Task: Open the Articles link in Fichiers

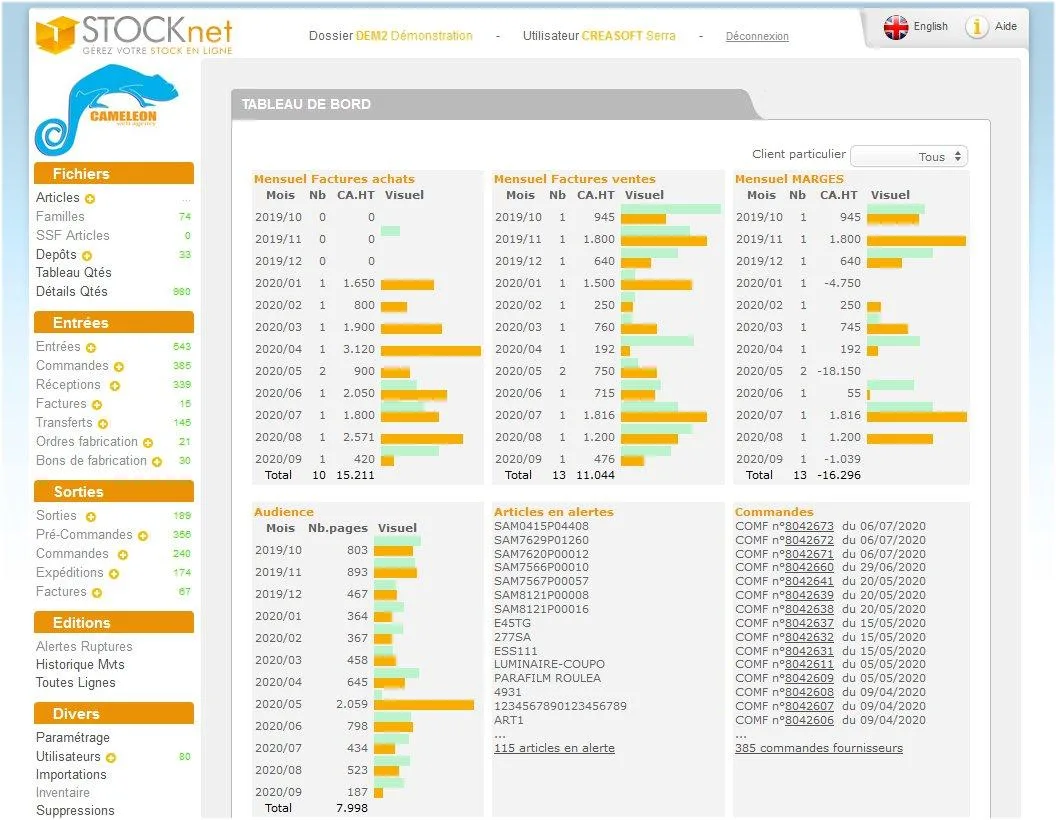Action: coord(58,197)
